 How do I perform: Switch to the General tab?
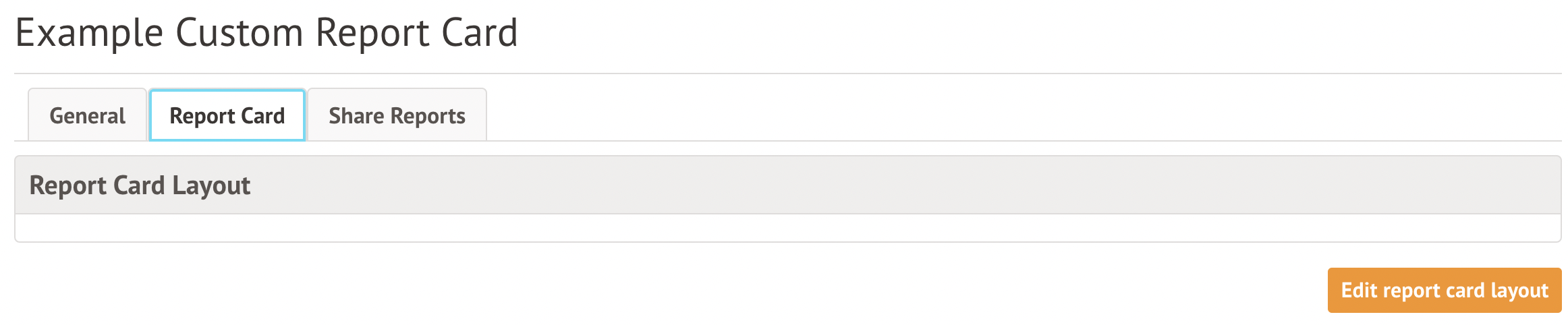coord(87,115)
